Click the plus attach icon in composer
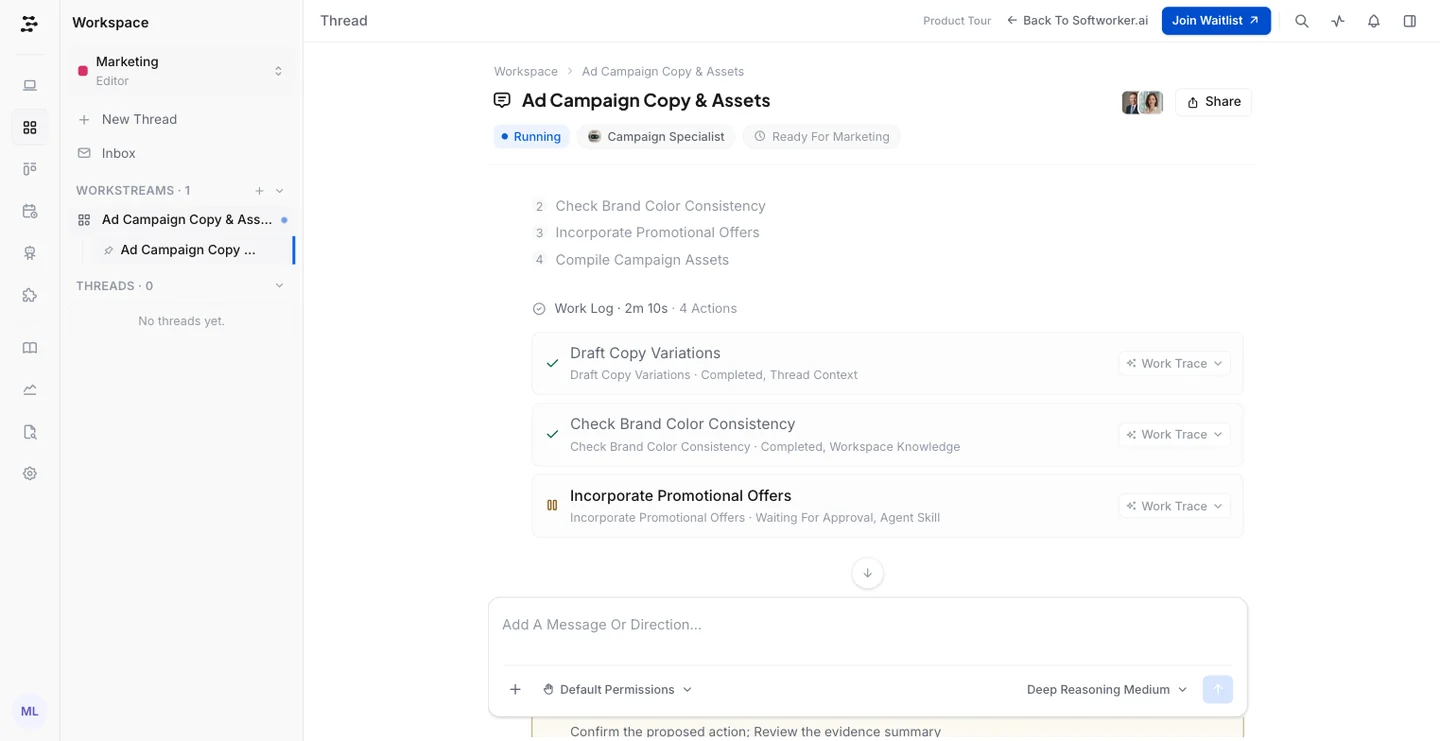The image size is (1440, 741). coord(515,689)
